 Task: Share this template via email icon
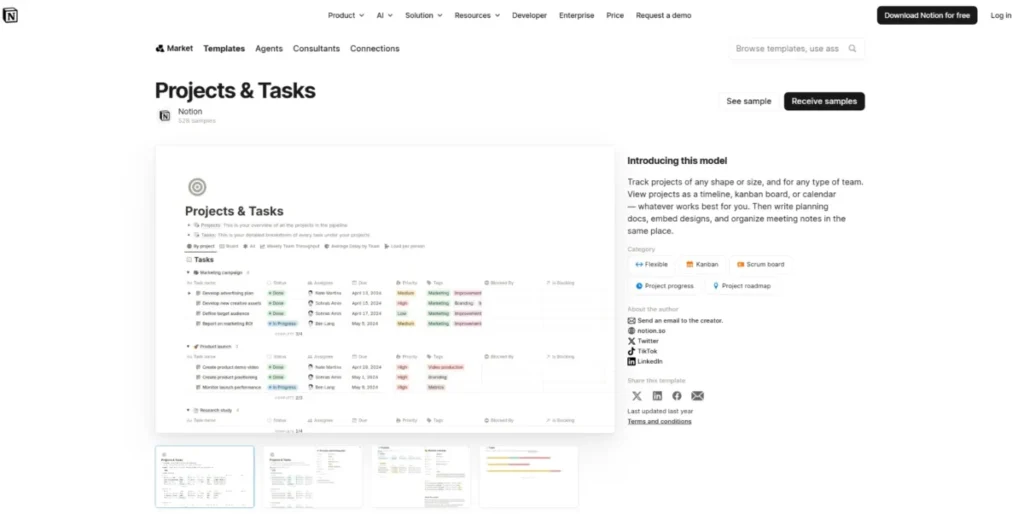[697, 396]
